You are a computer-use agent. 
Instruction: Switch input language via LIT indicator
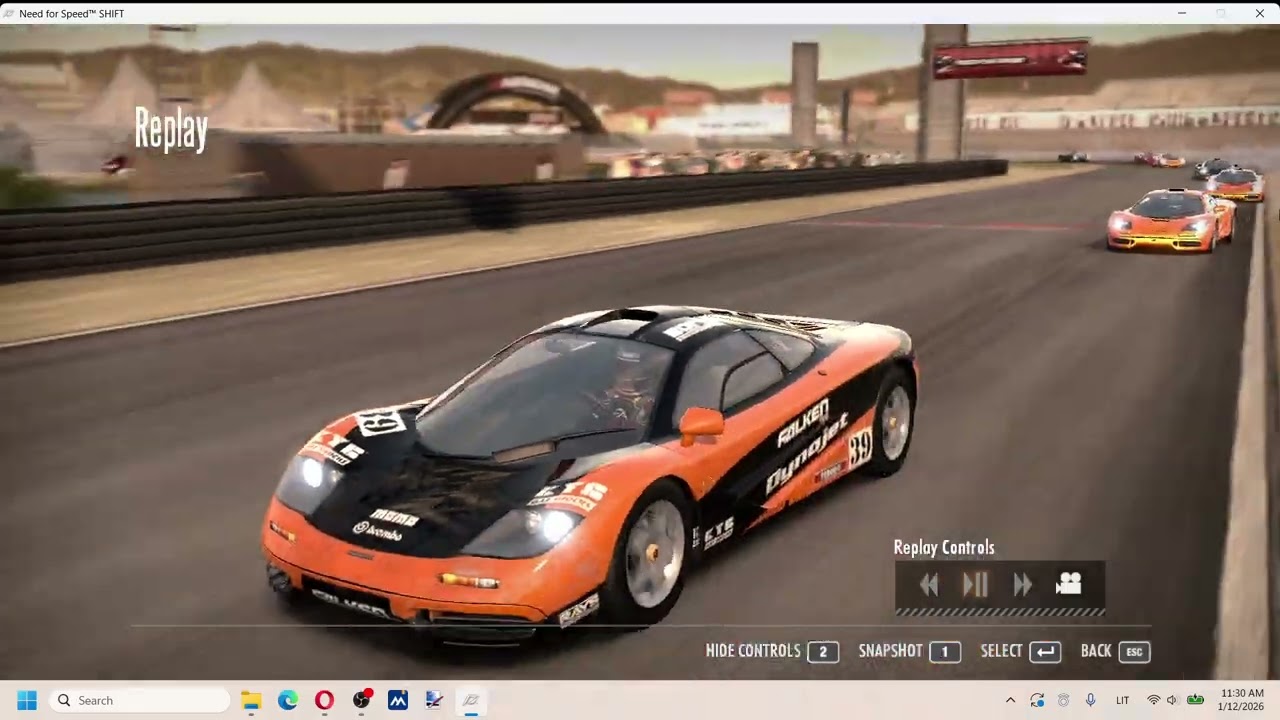click(x=1123, y=701)
